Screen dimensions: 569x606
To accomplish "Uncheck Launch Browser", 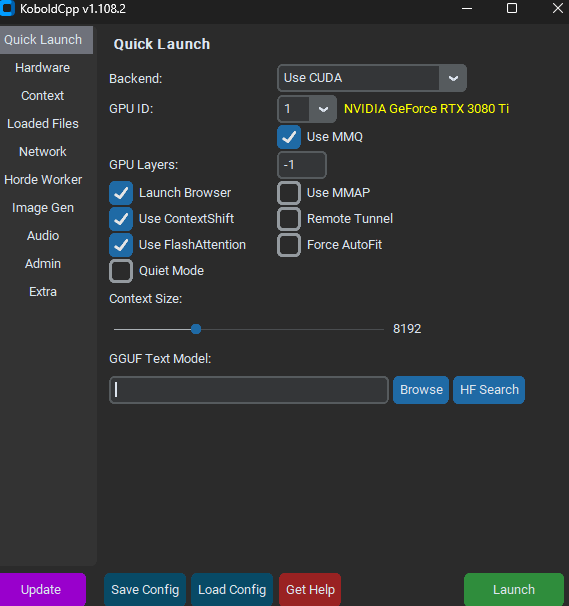I will click(x=121, y=193).
